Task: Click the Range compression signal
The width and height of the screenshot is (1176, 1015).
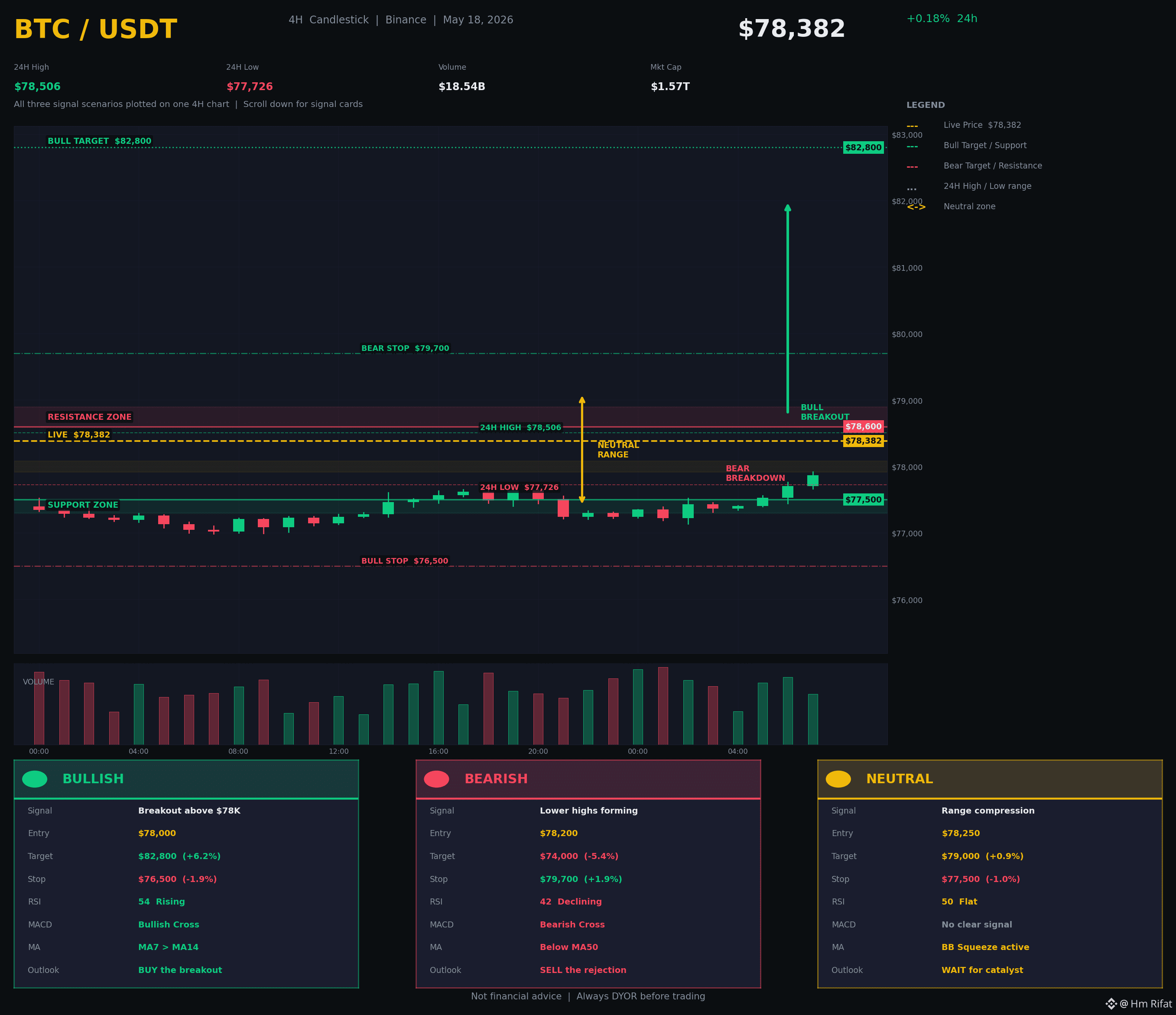Action: (x=988, y=811)
